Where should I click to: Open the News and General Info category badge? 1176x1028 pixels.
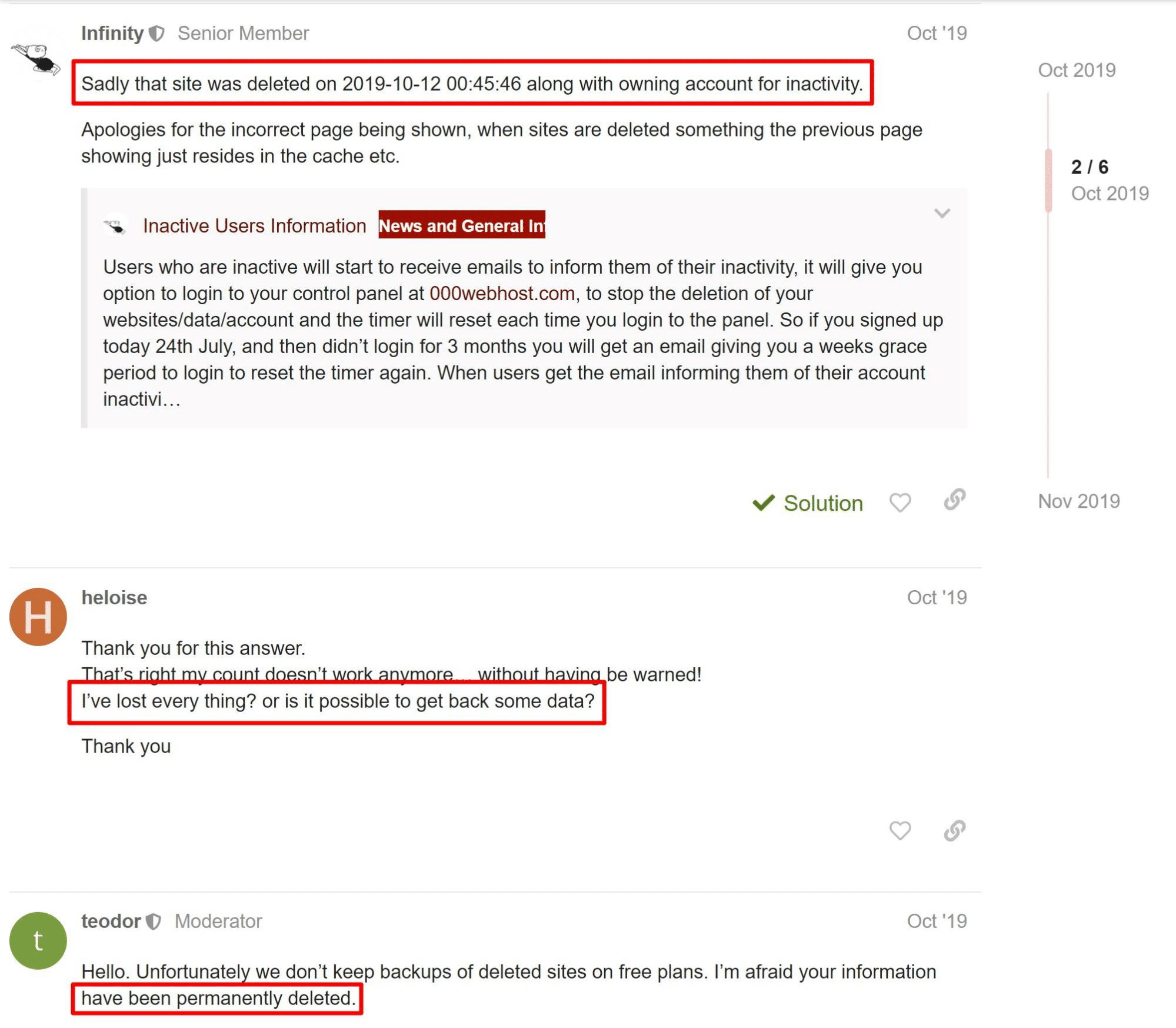coord(462,225)
